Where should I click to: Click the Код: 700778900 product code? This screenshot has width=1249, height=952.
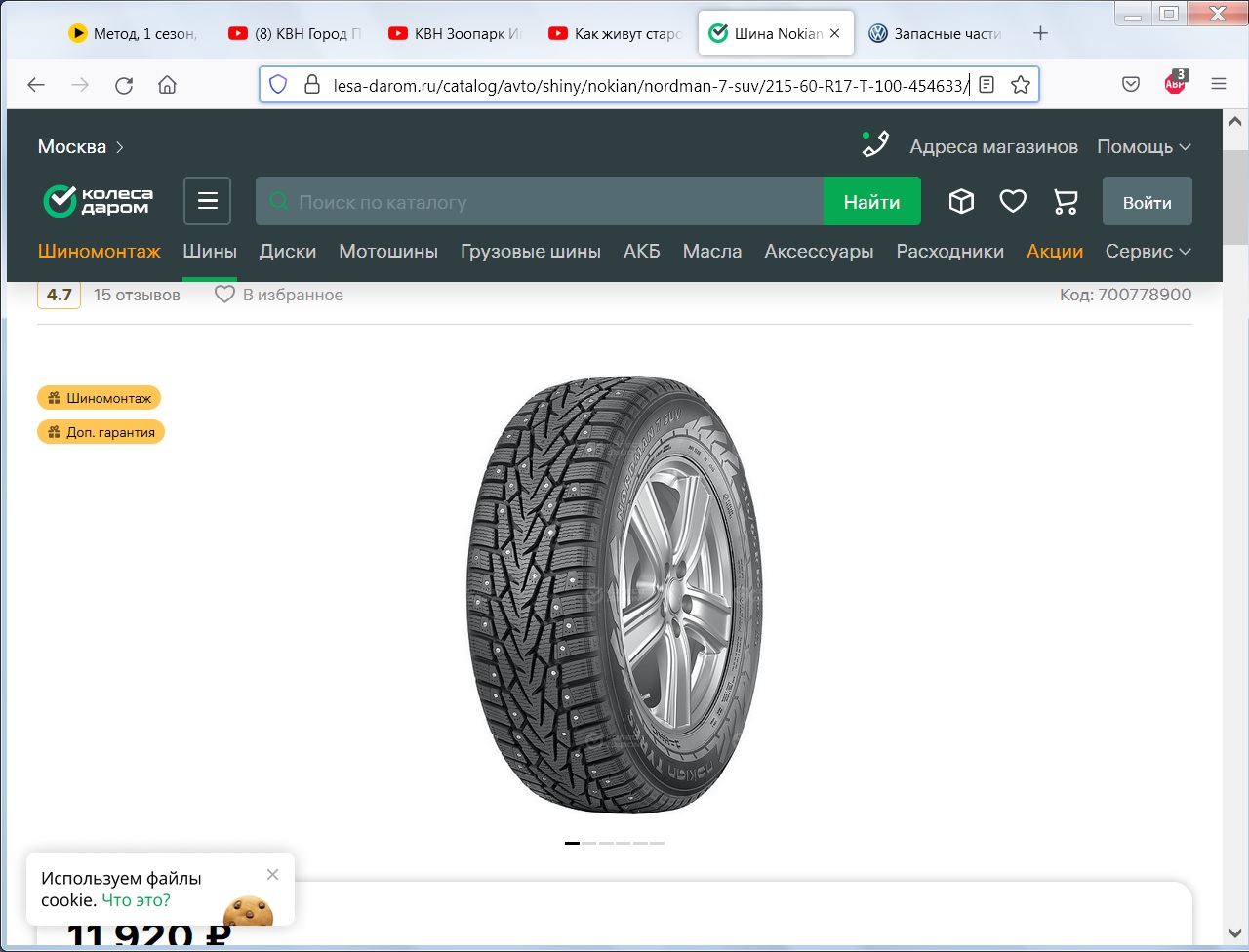pyautogui.click(x=1126, y=295)
